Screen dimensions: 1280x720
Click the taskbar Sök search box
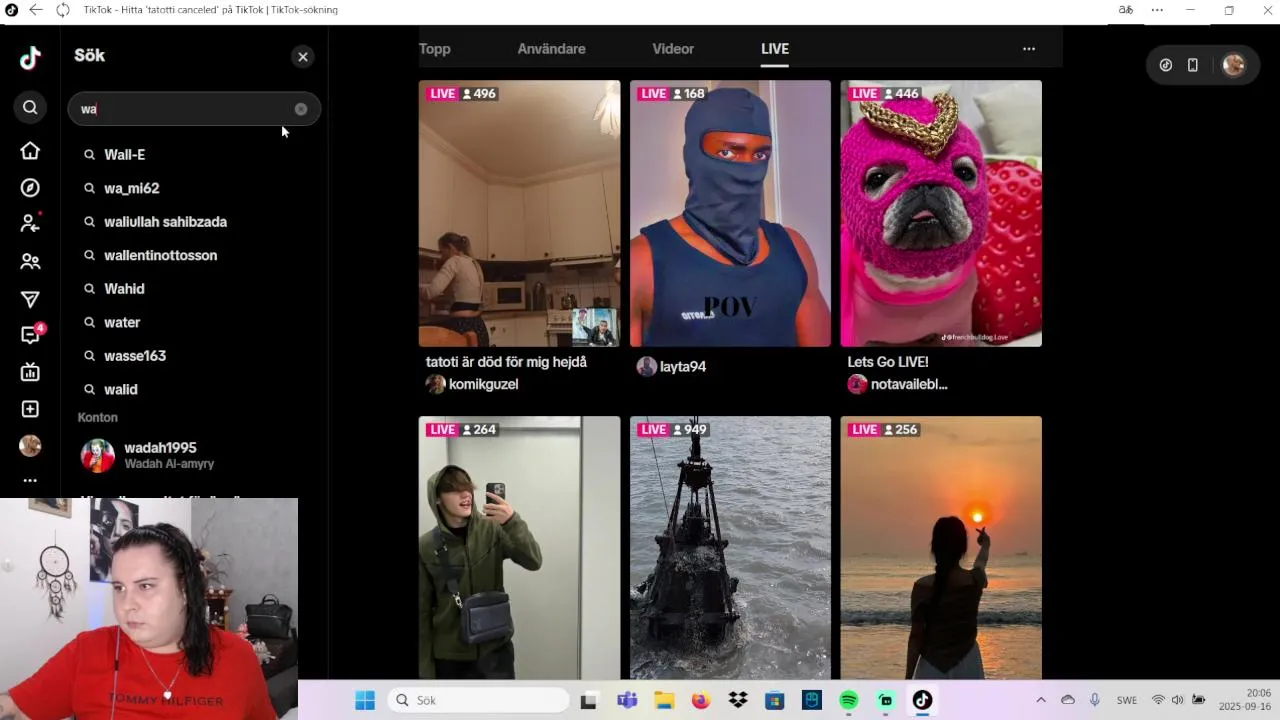478,700
